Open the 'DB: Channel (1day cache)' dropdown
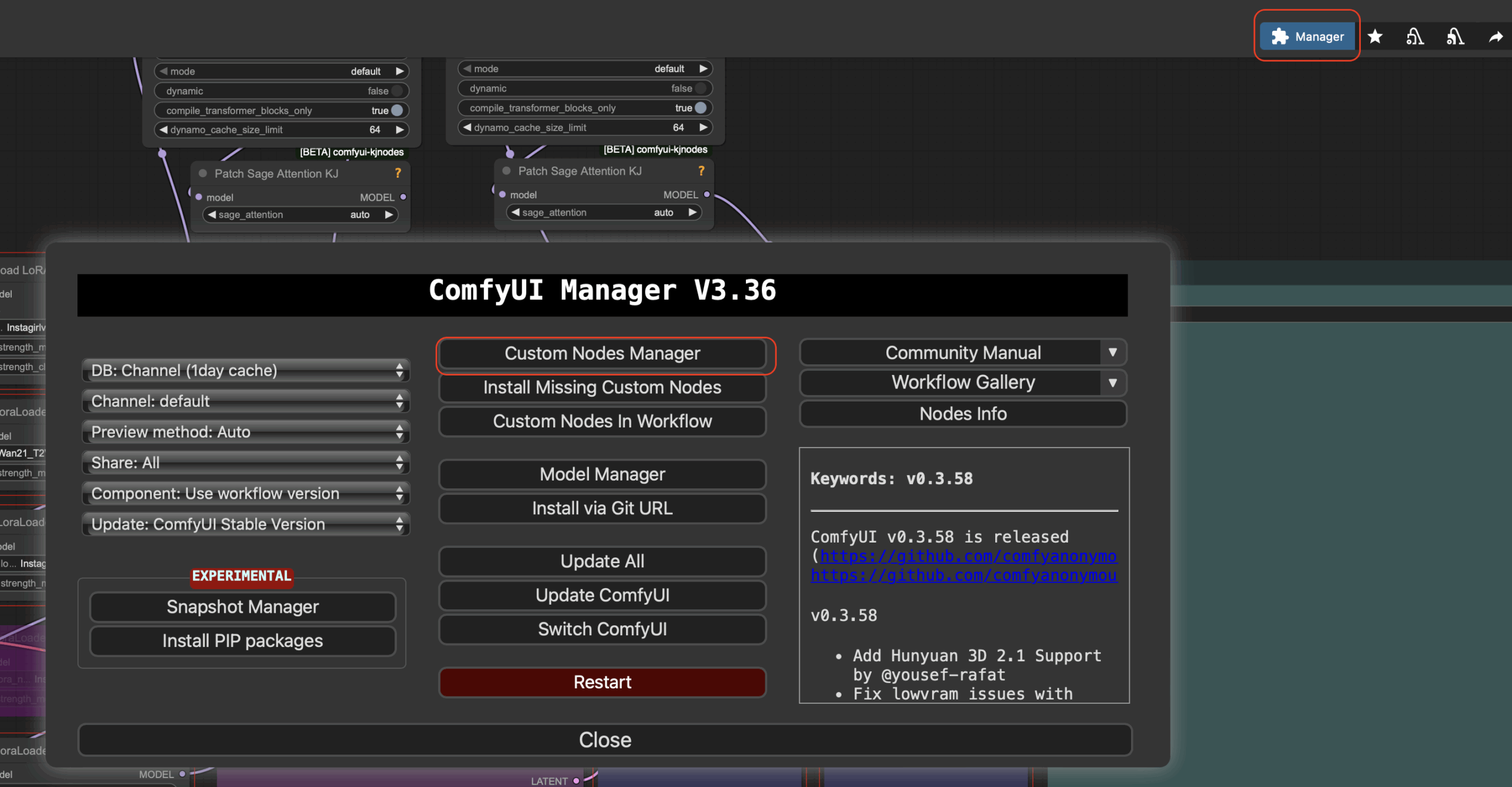 pos(246,370)
